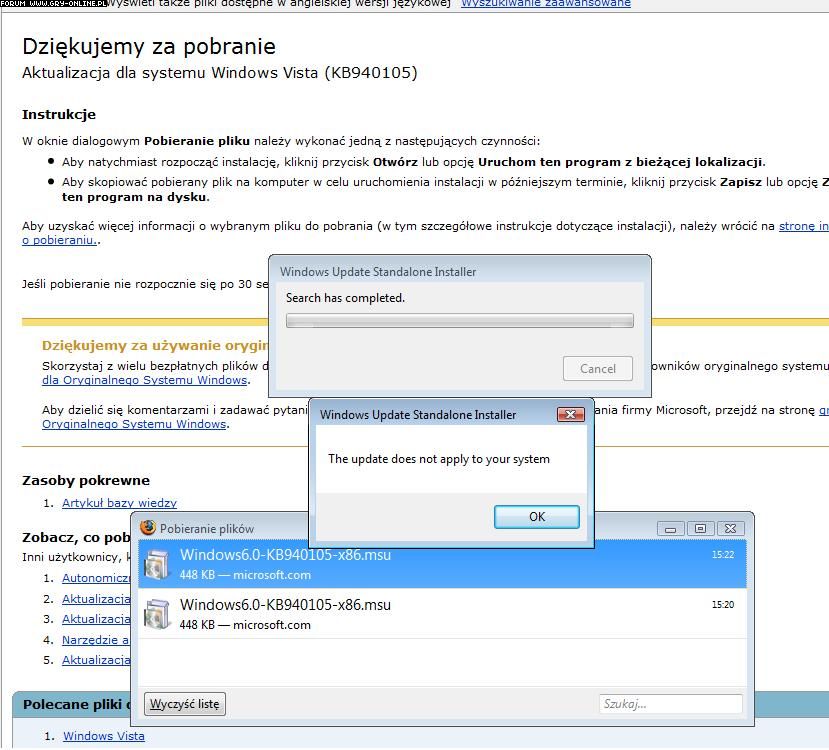Open the Artykuł bazy wiedzy link

pos(119,503)
